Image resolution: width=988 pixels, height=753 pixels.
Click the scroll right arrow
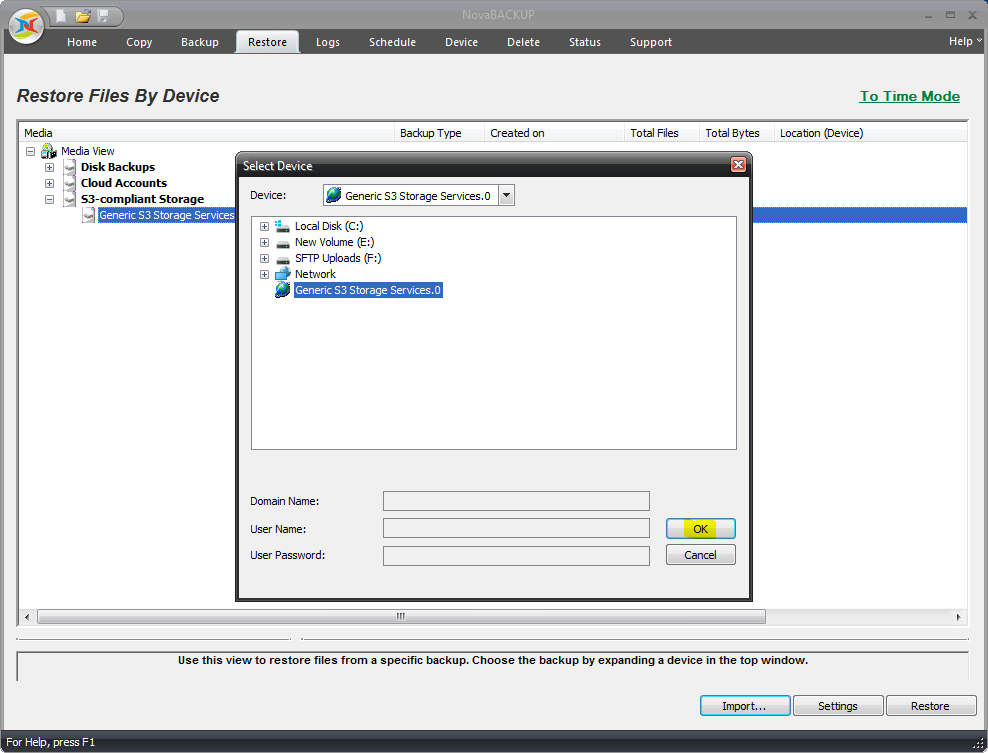point(958,617)
